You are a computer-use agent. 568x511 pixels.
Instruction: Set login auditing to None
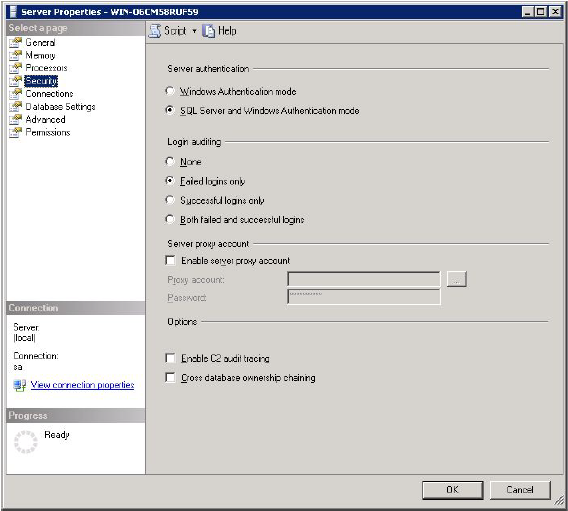point(170,161)
